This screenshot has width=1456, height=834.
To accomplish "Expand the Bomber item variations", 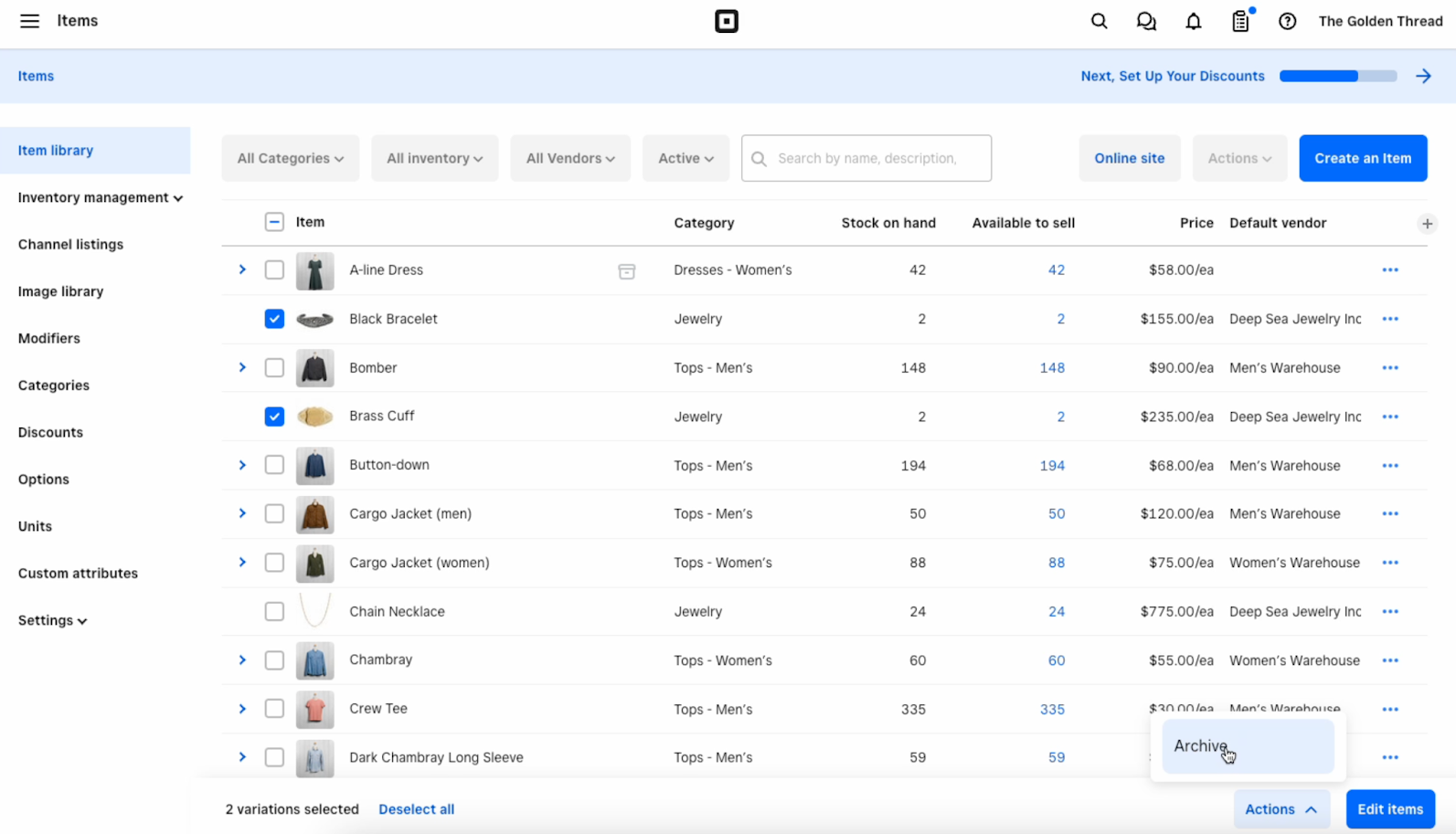I will point(242,367).
